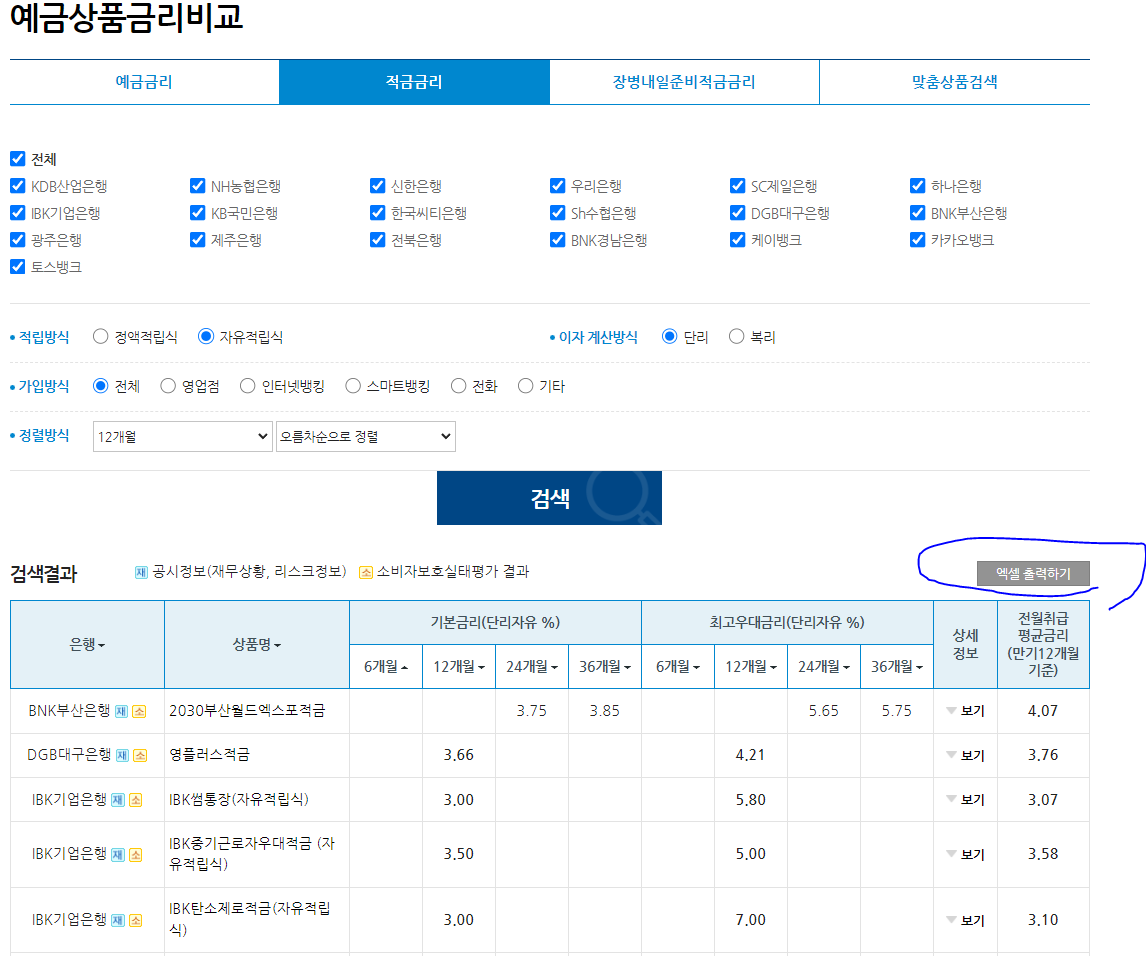
Task: Toggle the 전북은행 checkbox
Action: tap(377, 240)
